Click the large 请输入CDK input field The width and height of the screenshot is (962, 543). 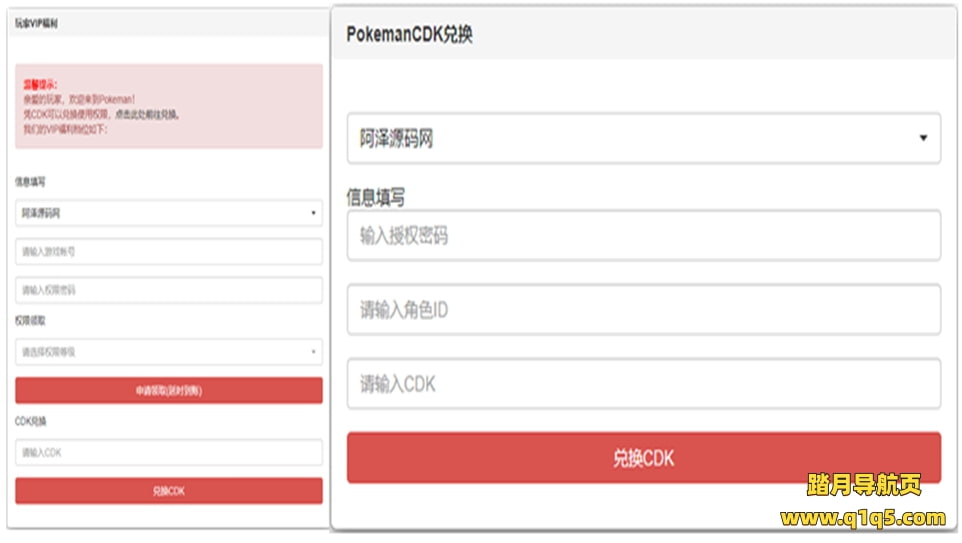pyautogui.click(x=643, y=384)
